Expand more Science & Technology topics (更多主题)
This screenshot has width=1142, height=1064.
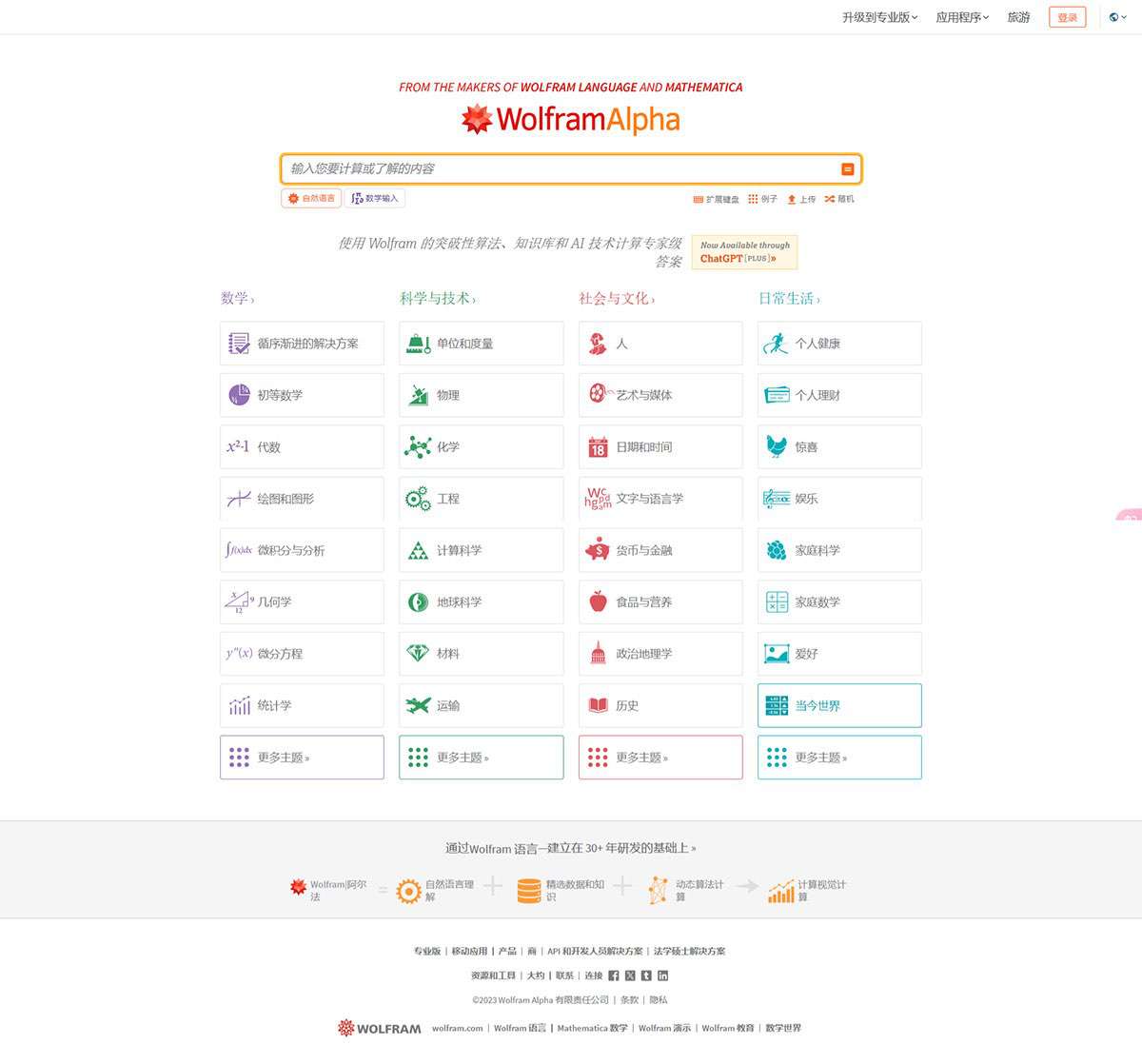click(x=481, y=758)
